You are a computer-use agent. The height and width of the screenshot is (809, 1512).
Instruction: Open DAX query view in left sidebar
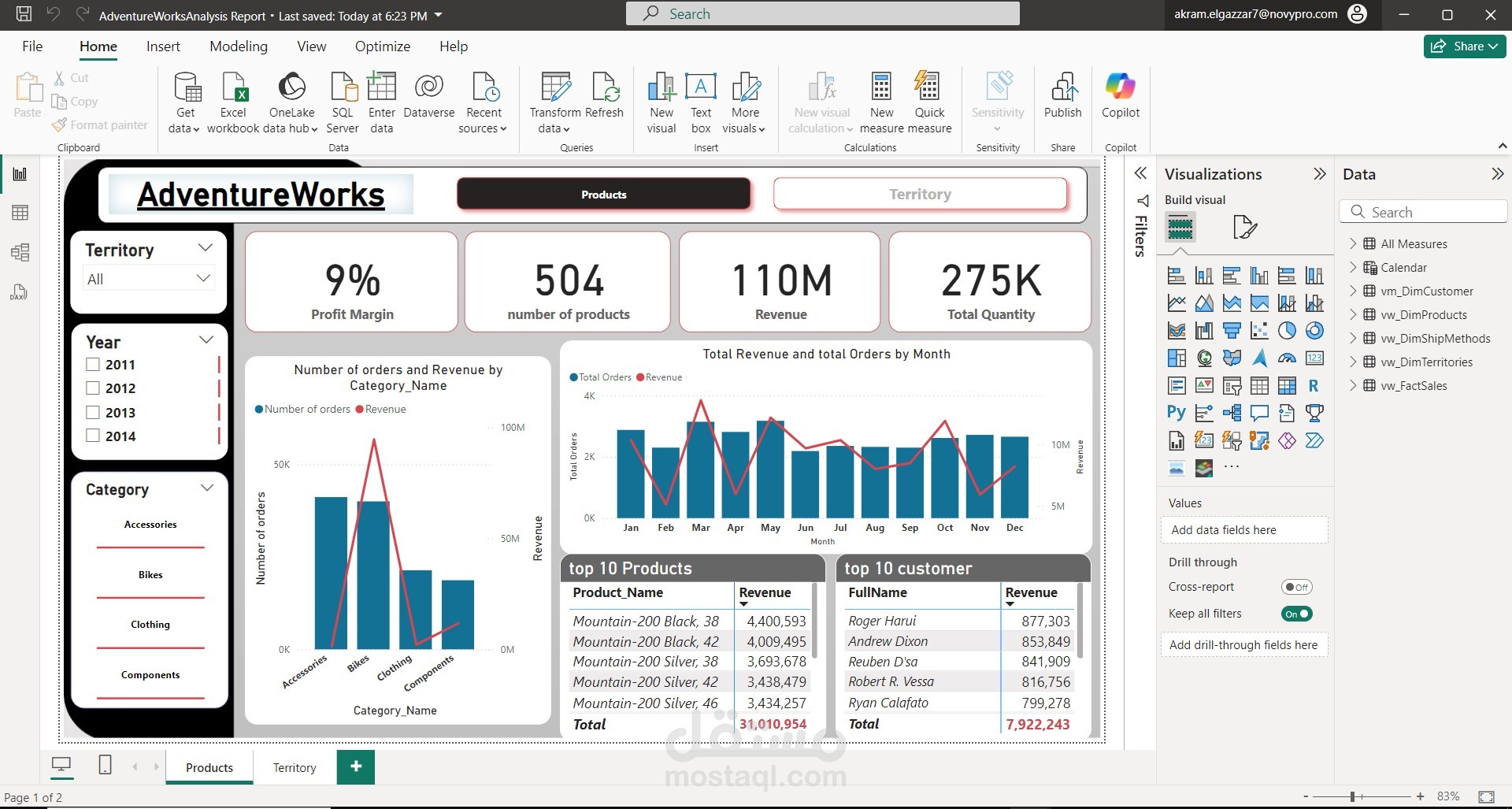point(20,292)
